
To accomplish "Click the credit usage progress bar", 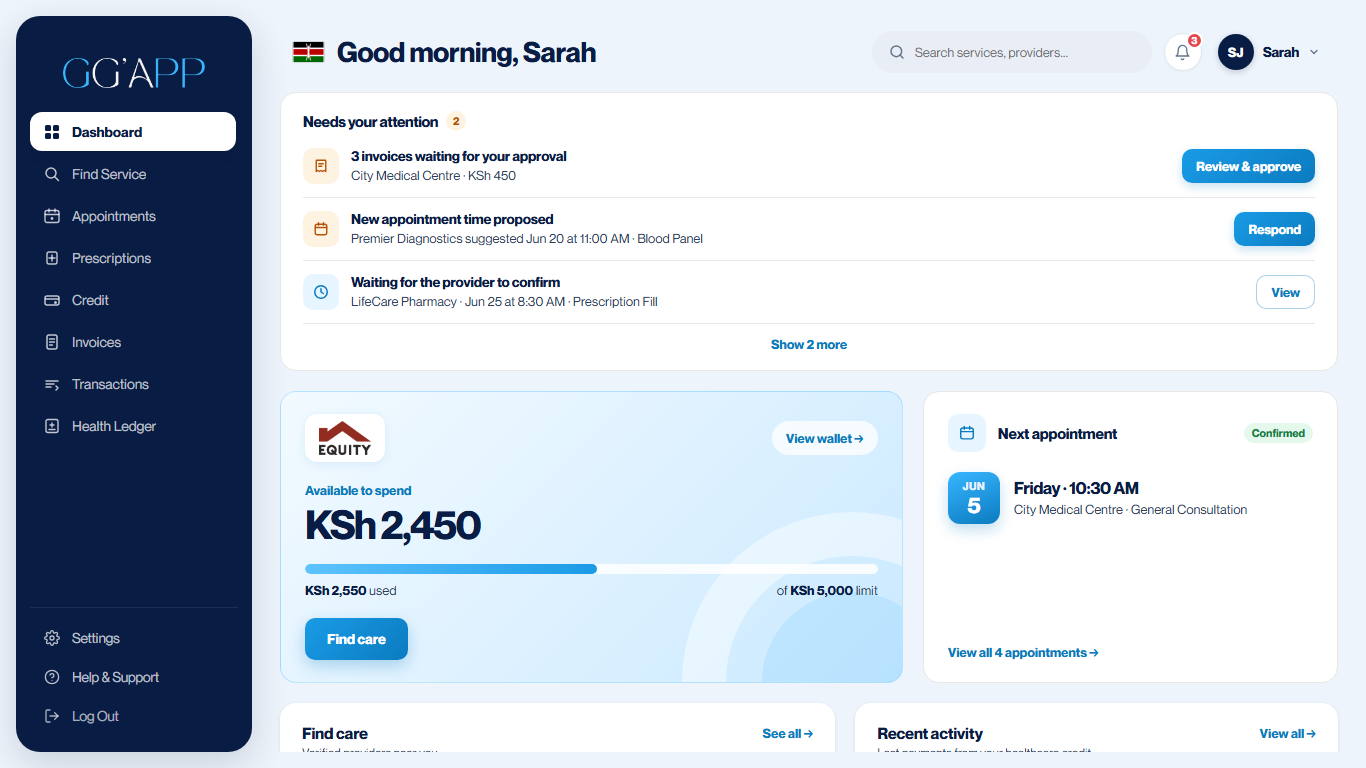I will pyautogui.click(x=591, y=569).
